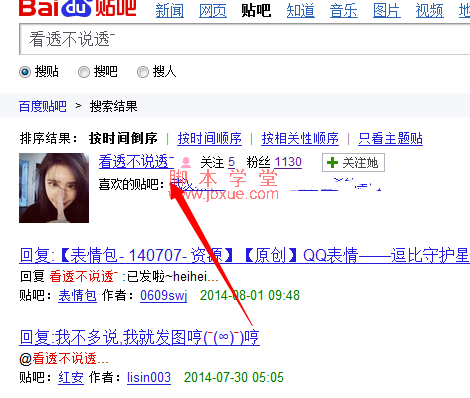Click the green plus 关注她 button

353,163
